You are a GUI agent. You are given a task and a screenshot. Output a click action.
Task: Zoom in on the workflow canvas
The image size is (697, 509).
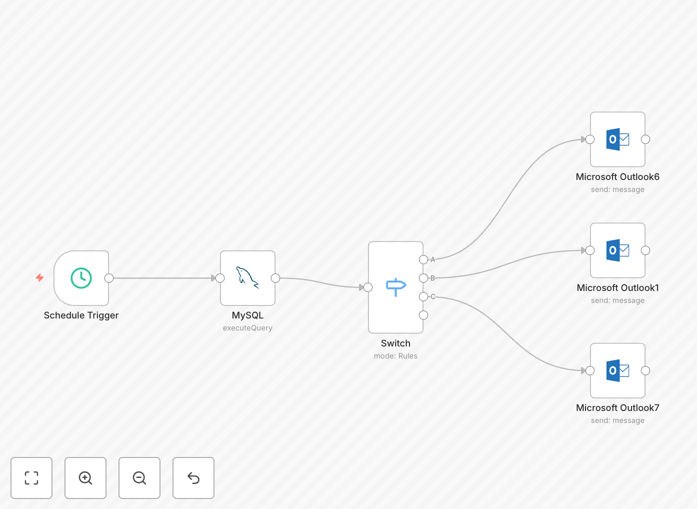pos(85,478)
